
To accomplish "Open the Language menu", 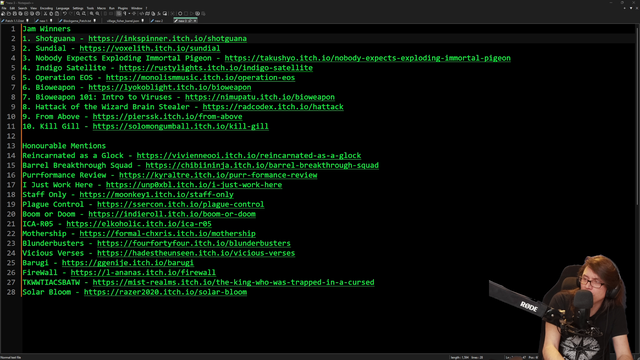I will point(62,8).
